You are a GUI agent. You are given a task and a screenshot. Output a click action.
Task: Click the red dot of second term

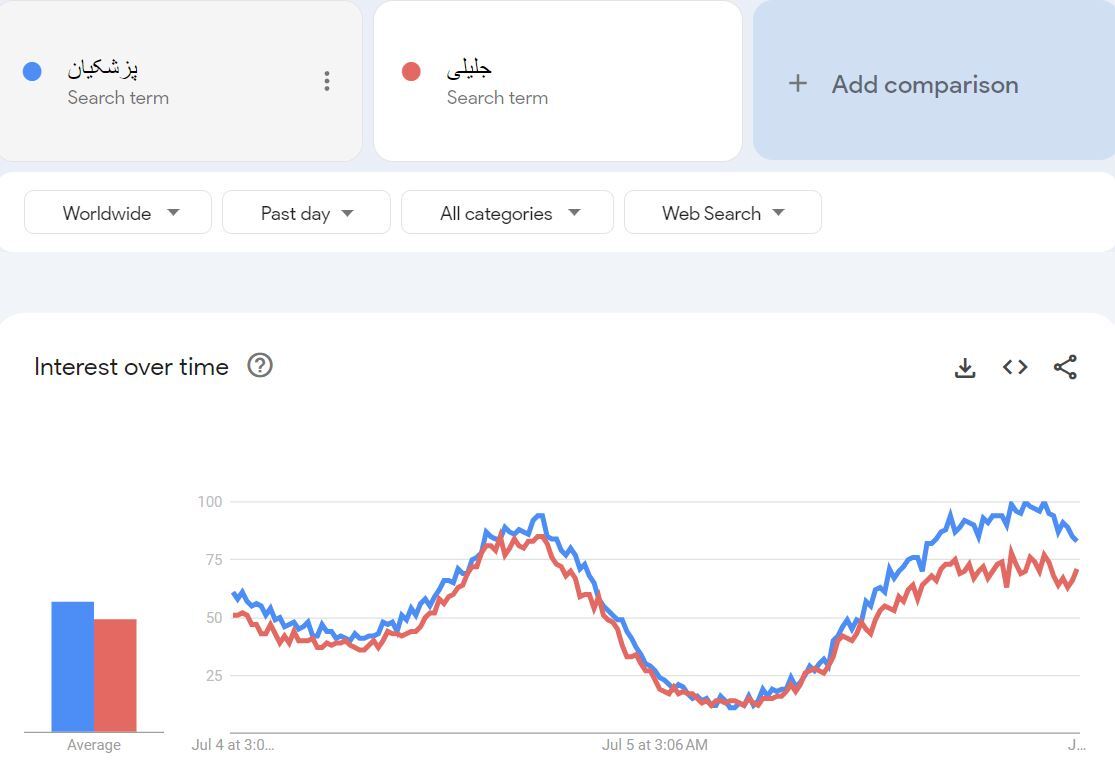pos(411,71)
